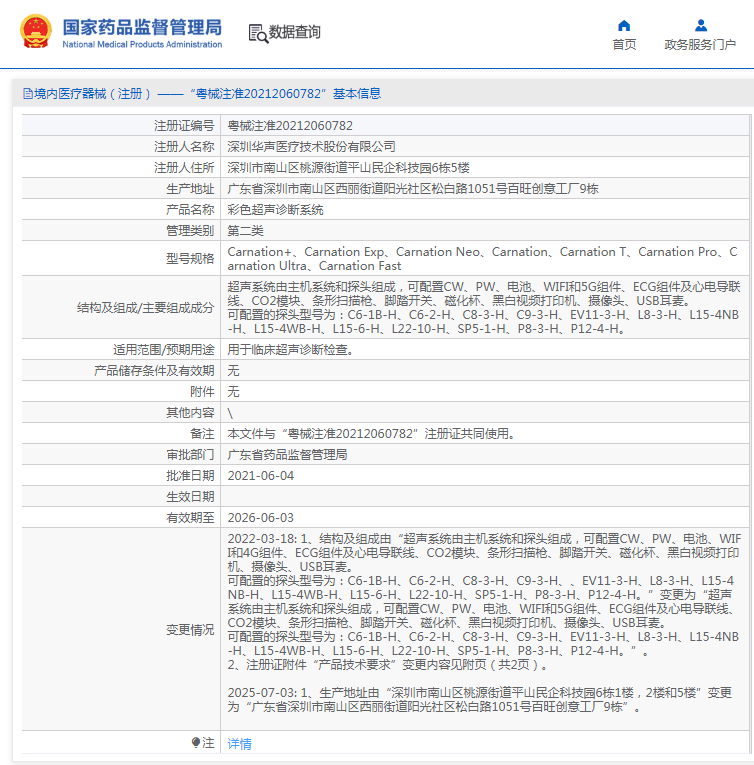Screen dimensions: 754x765
Task: Select registration number value 粤械注准20212060782
Action: pyautogui.click(x=290, y=126)
